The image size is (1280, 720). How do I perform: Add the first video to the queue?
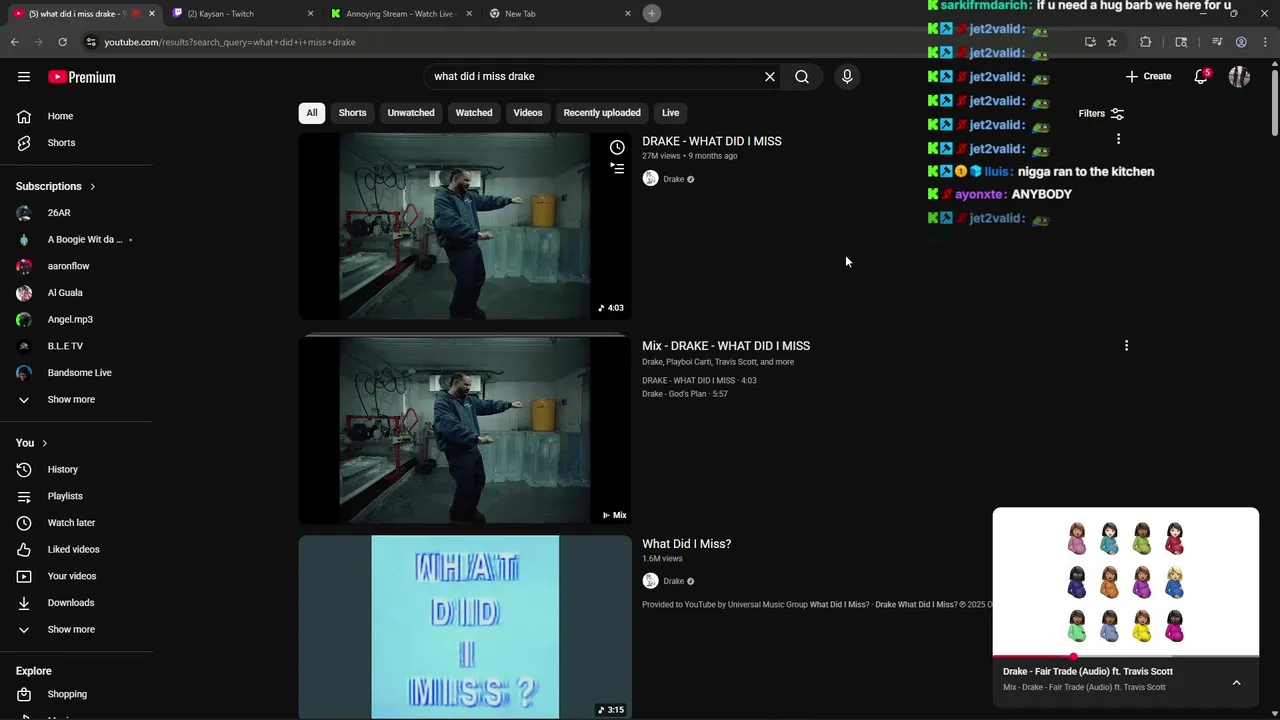(617, 168)
